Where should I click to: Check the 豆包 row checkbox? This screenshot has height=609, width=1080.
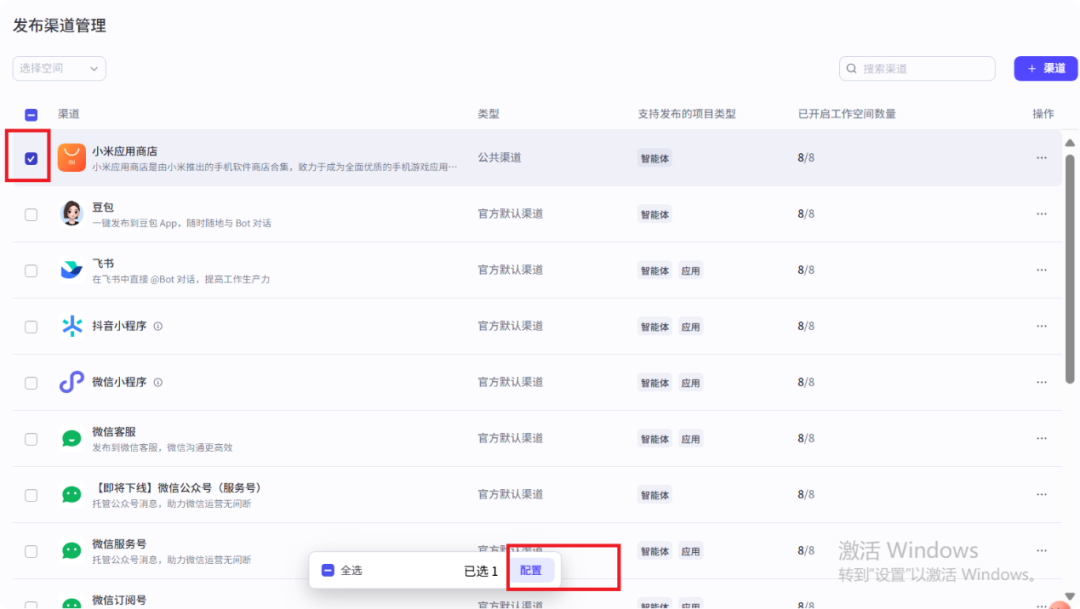click(31, 215)
